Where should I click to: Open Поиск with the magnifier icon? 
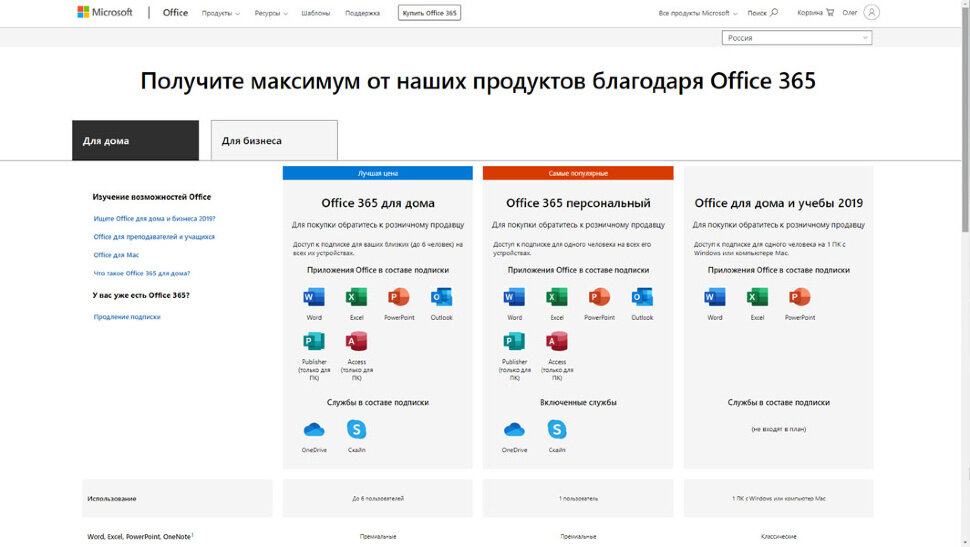[762, 12]
